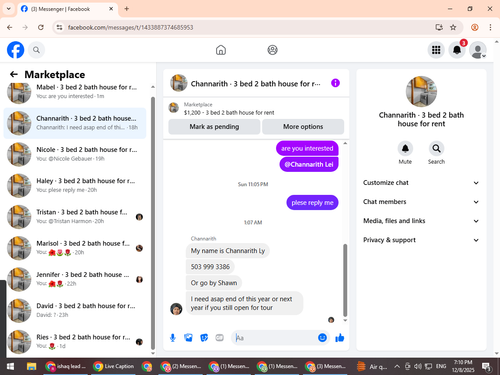The height and width of the screenshot is (375, 500).
Task: Click the message thread scrollbar
Action: (x=345, y=280)
